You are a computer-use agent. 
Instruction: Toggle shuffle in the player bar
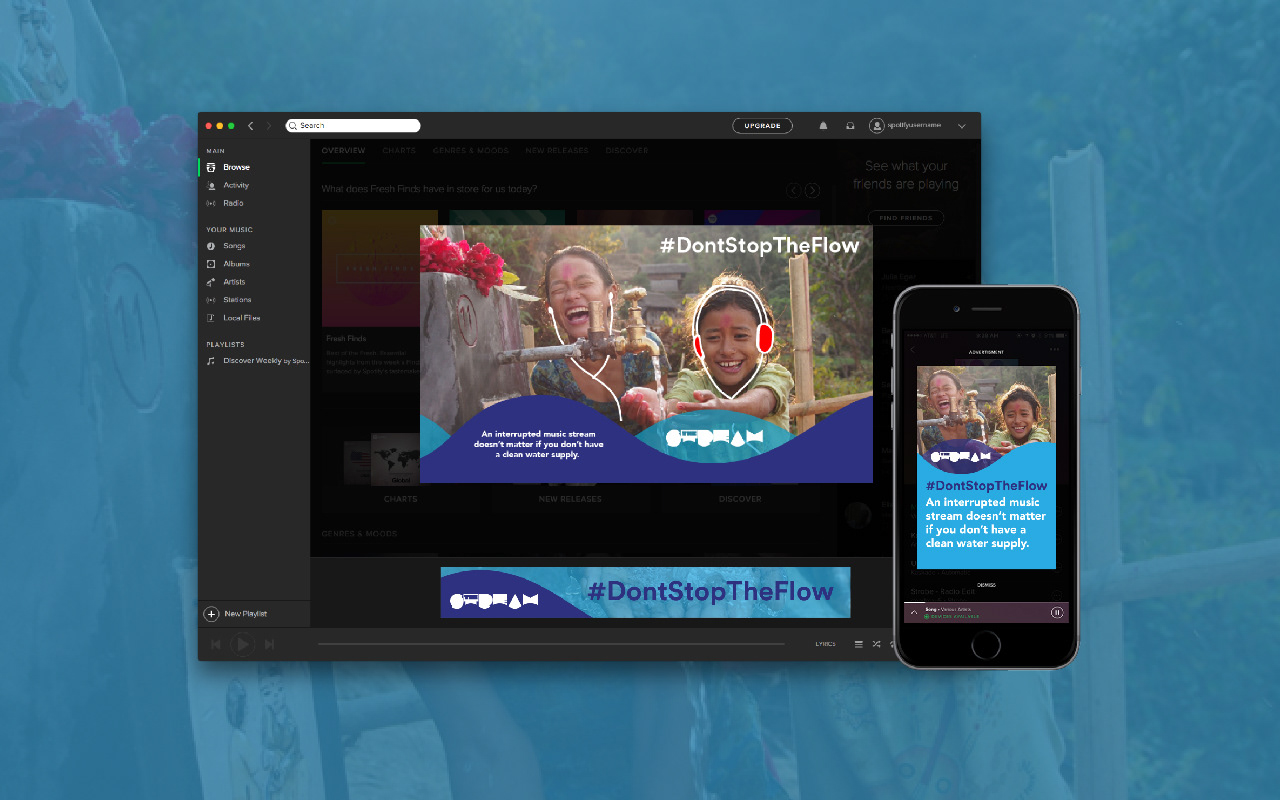(x=876, y=645)
